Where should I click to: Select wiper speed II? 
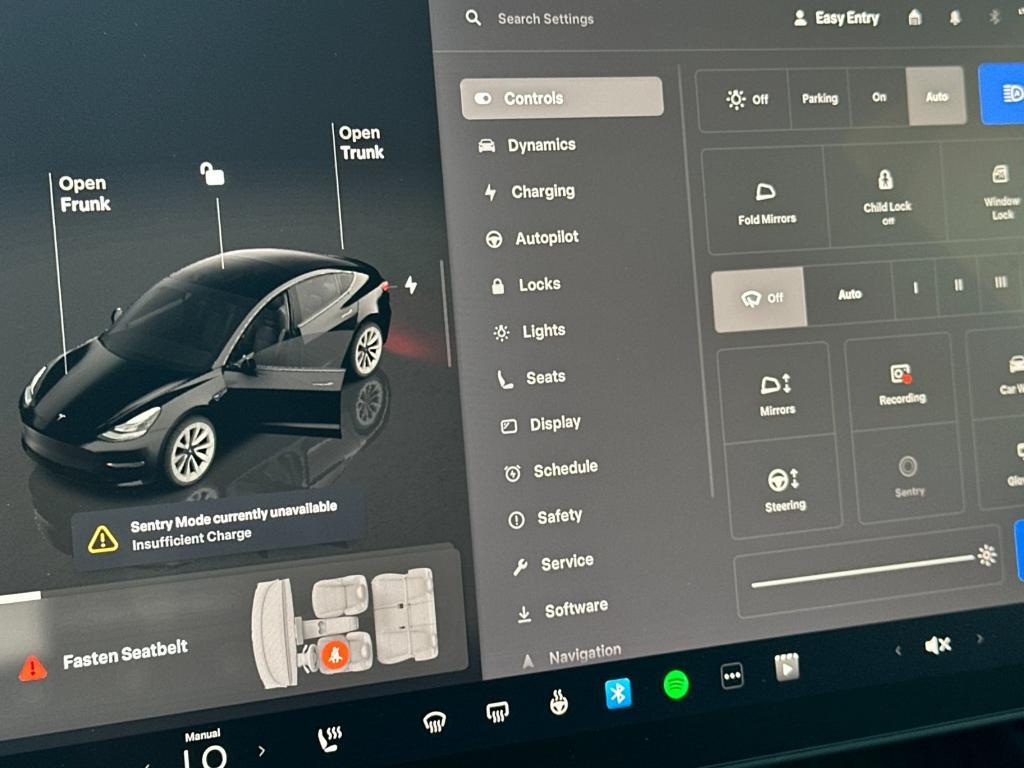point(958,285)
